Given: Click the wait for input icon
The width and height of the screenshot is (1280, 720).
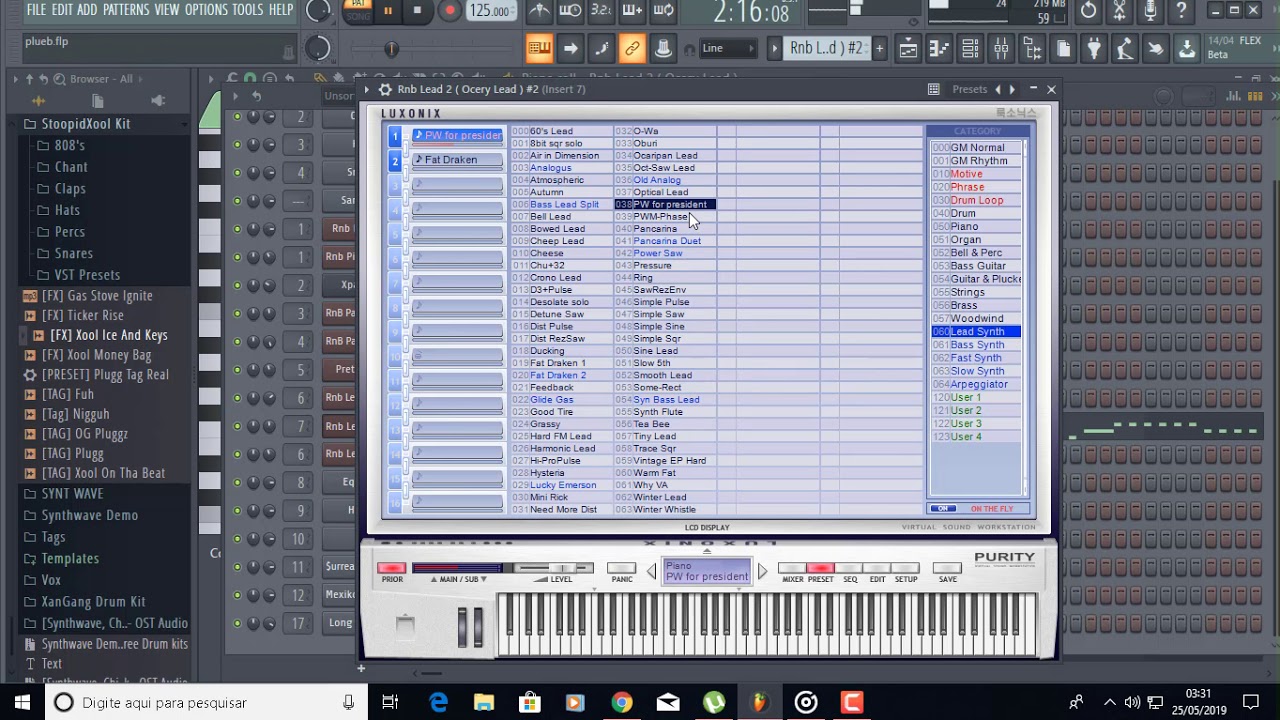Looking at the screenshot, I should point(570,11).
